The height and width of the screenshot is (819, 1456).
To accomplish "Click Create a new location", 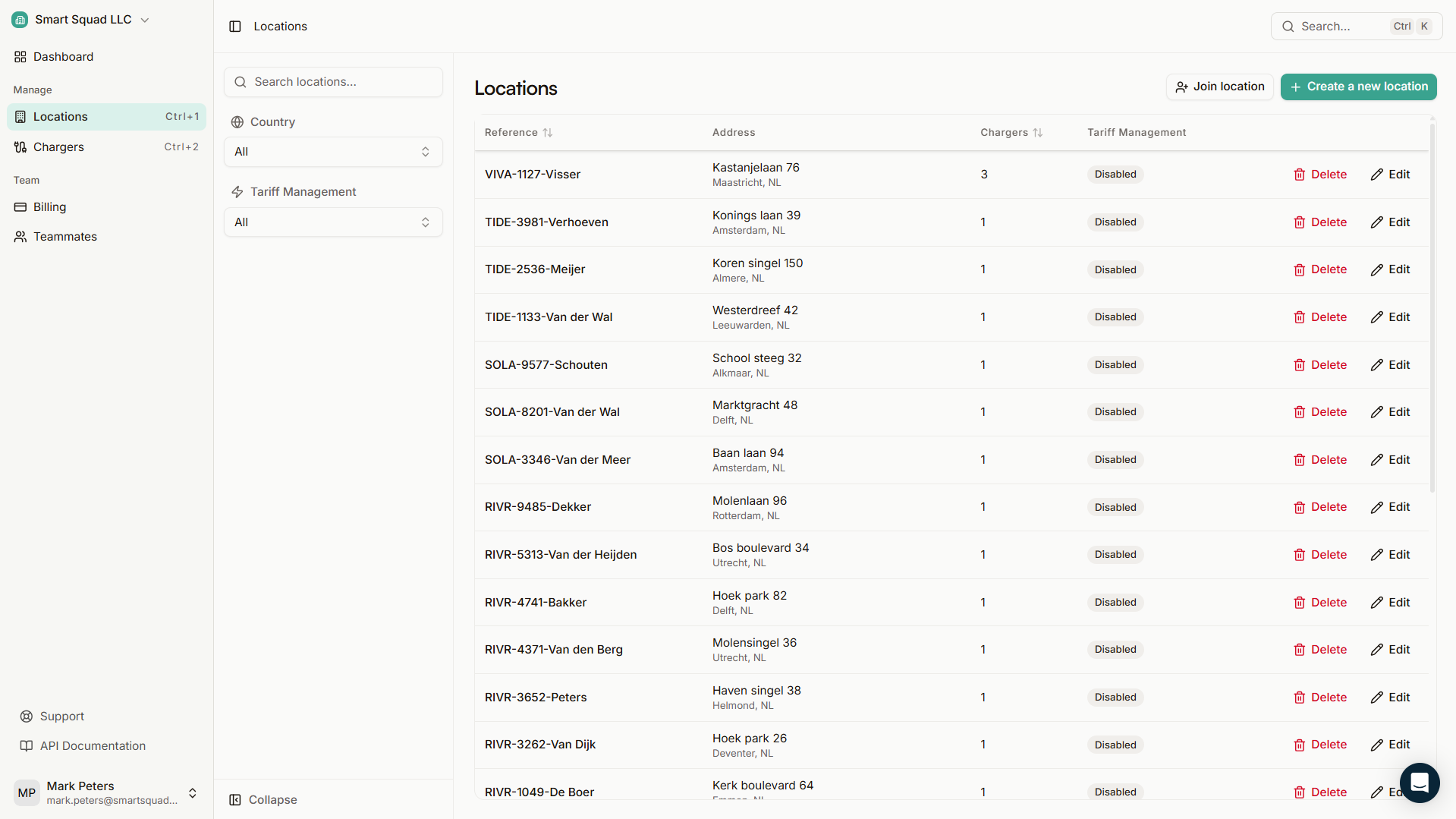I will (1357, 87).
